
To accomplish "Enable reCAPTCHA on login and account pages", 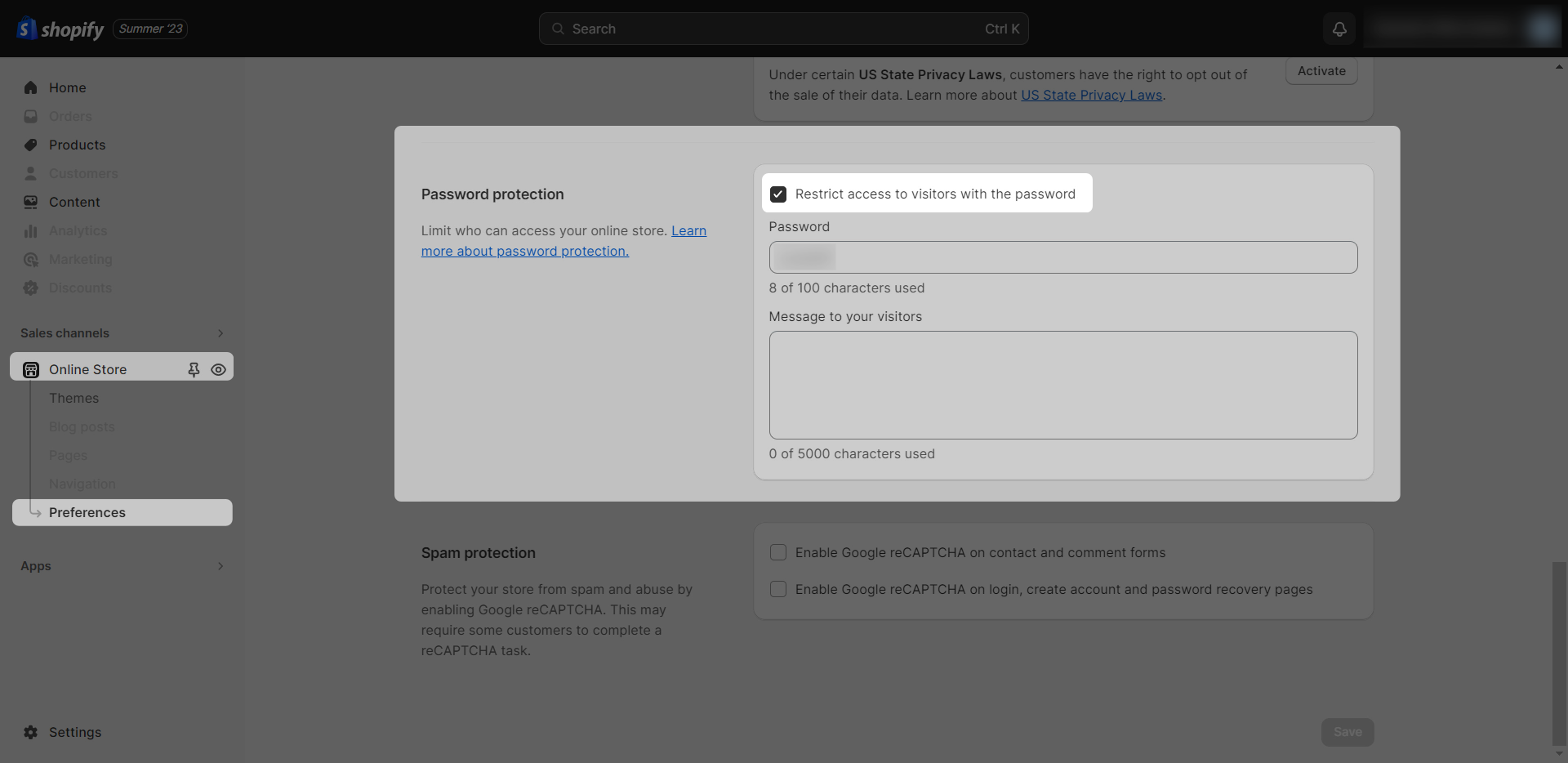I will click(x=778, y=589).
